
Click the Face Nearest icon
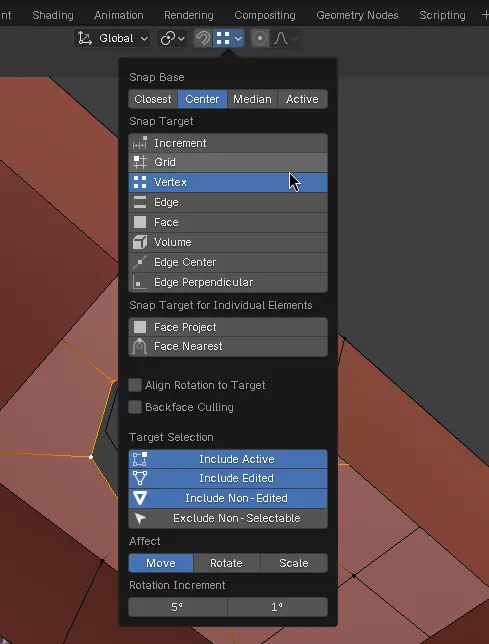click(140, 346)
